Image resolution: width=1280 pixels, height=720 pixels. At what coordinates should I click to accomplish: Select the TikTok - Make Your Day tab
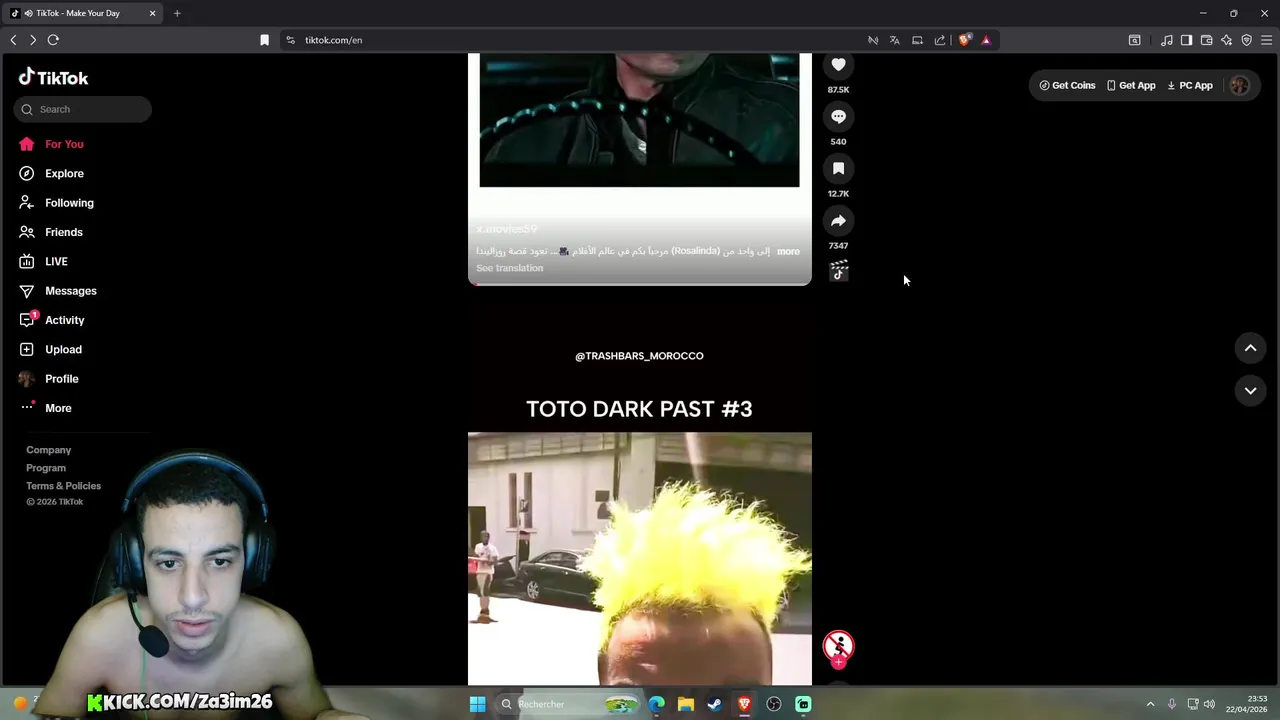(84, 13)
